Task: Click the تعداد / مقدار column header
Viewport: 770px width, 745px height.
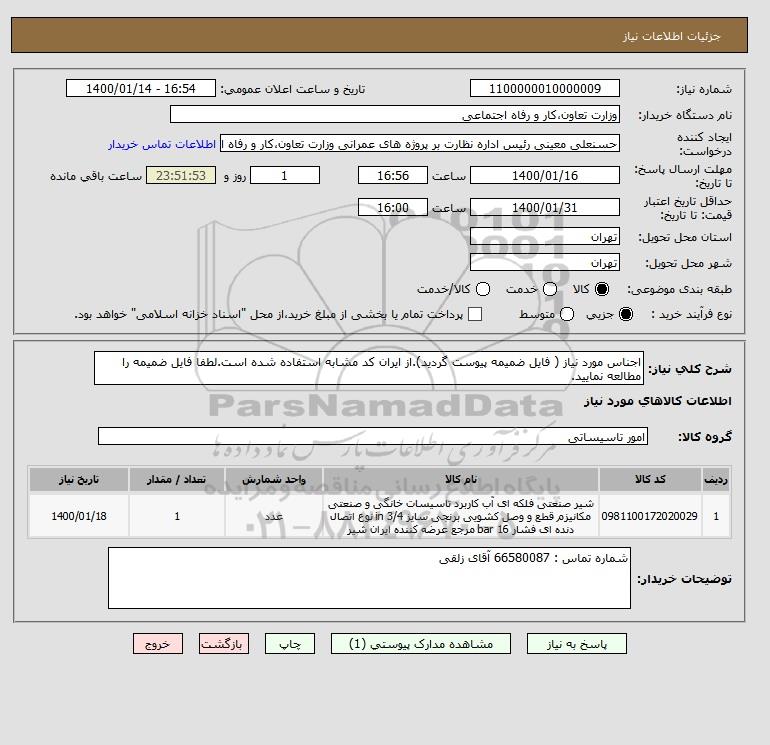Action: 177,479
